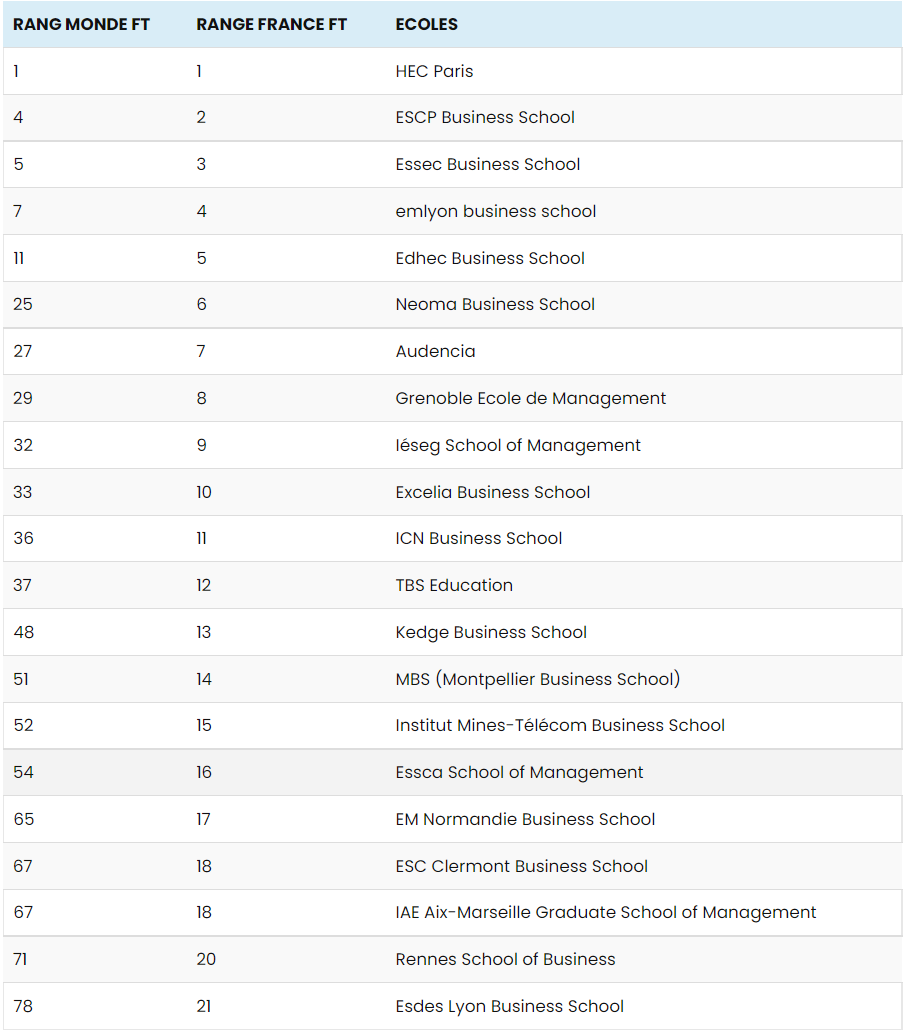Click the RANGE FRANCE FT column header
This screenshot has height=1035, width=908.
(x=271, y=24)
